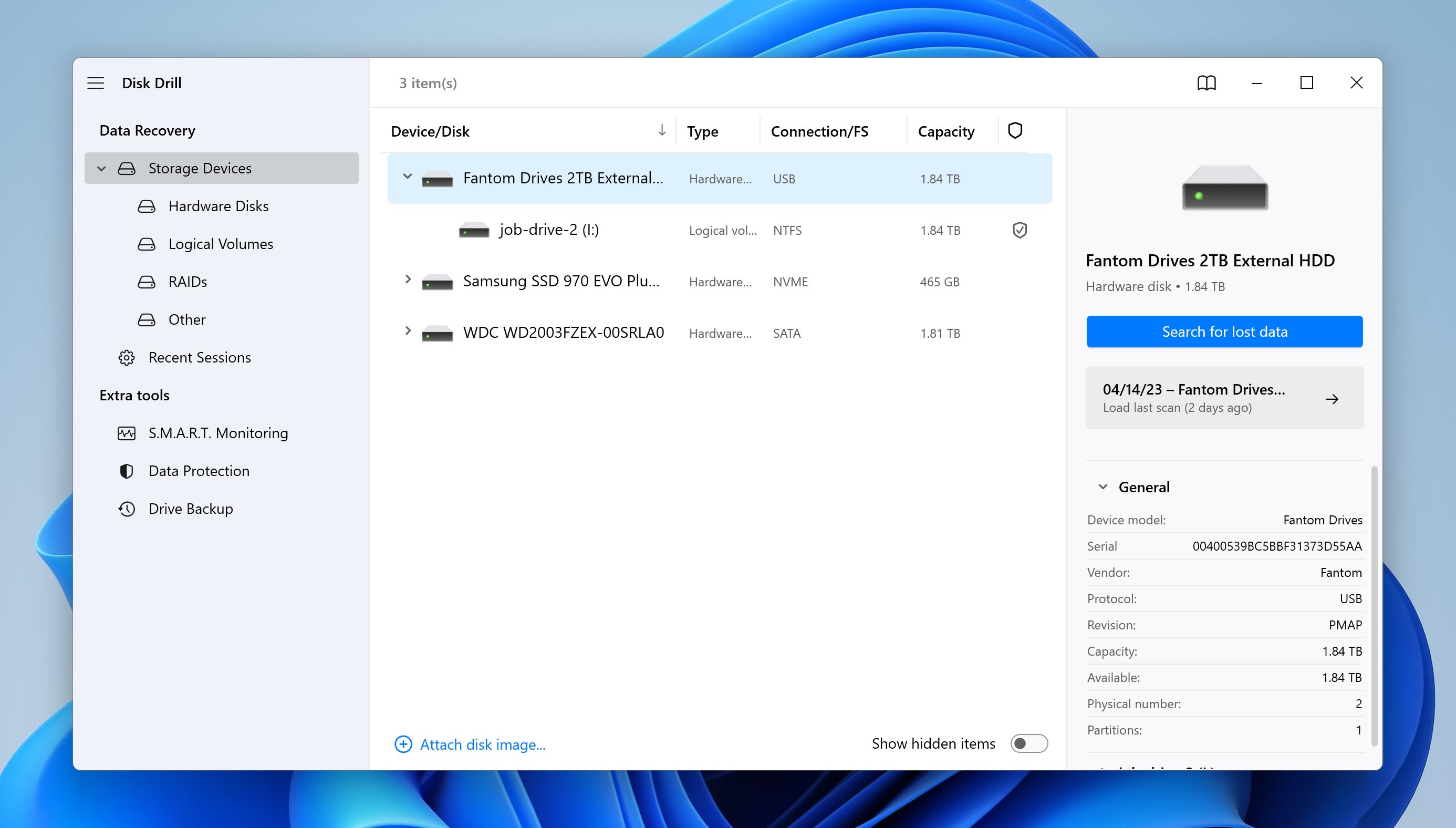Click the Logical Volumes icon
This screenshot has height=828, width=1456.
click(147, 243)
